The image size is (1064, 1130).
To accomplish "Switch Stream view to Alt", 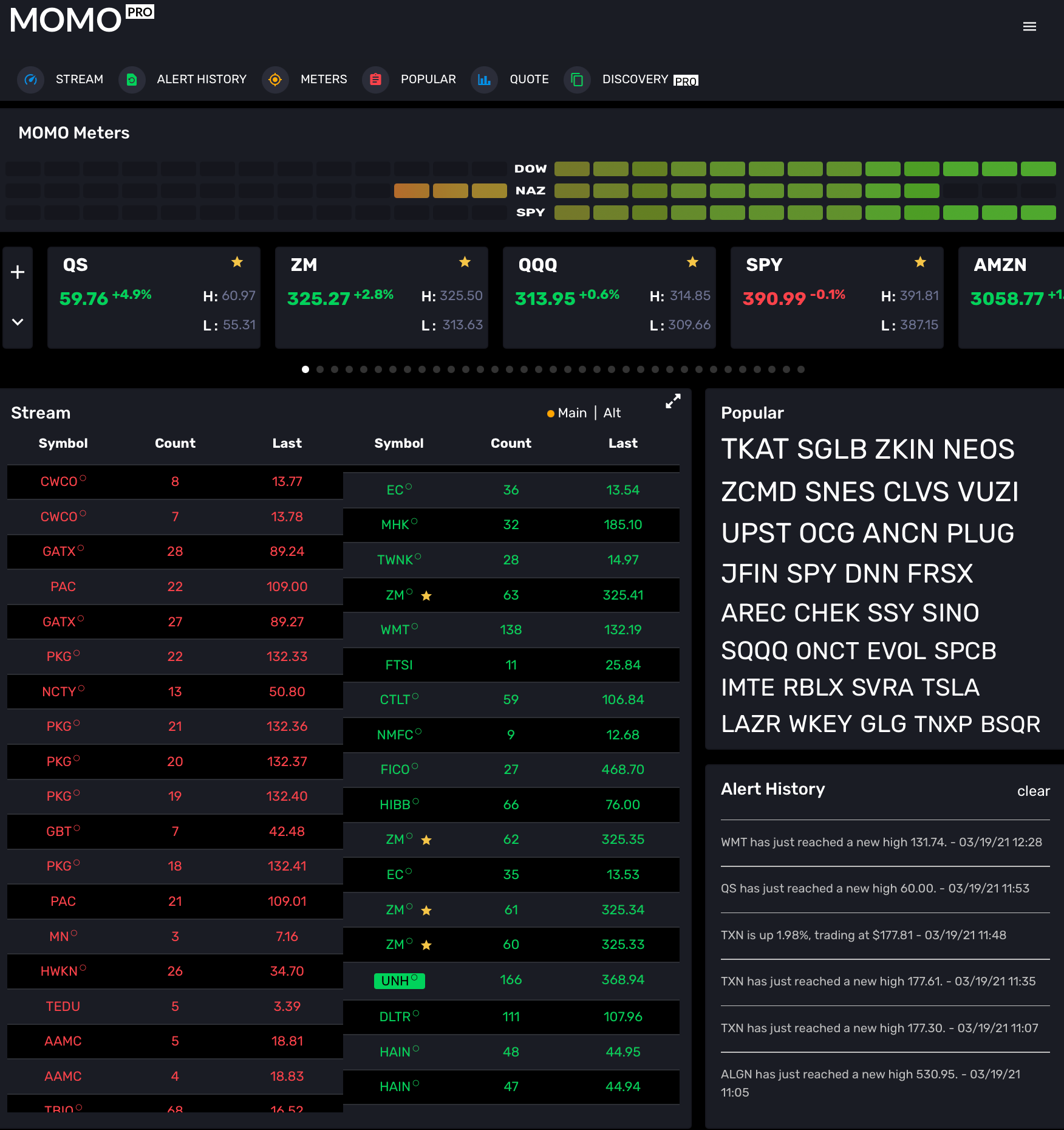I will 612,413.
